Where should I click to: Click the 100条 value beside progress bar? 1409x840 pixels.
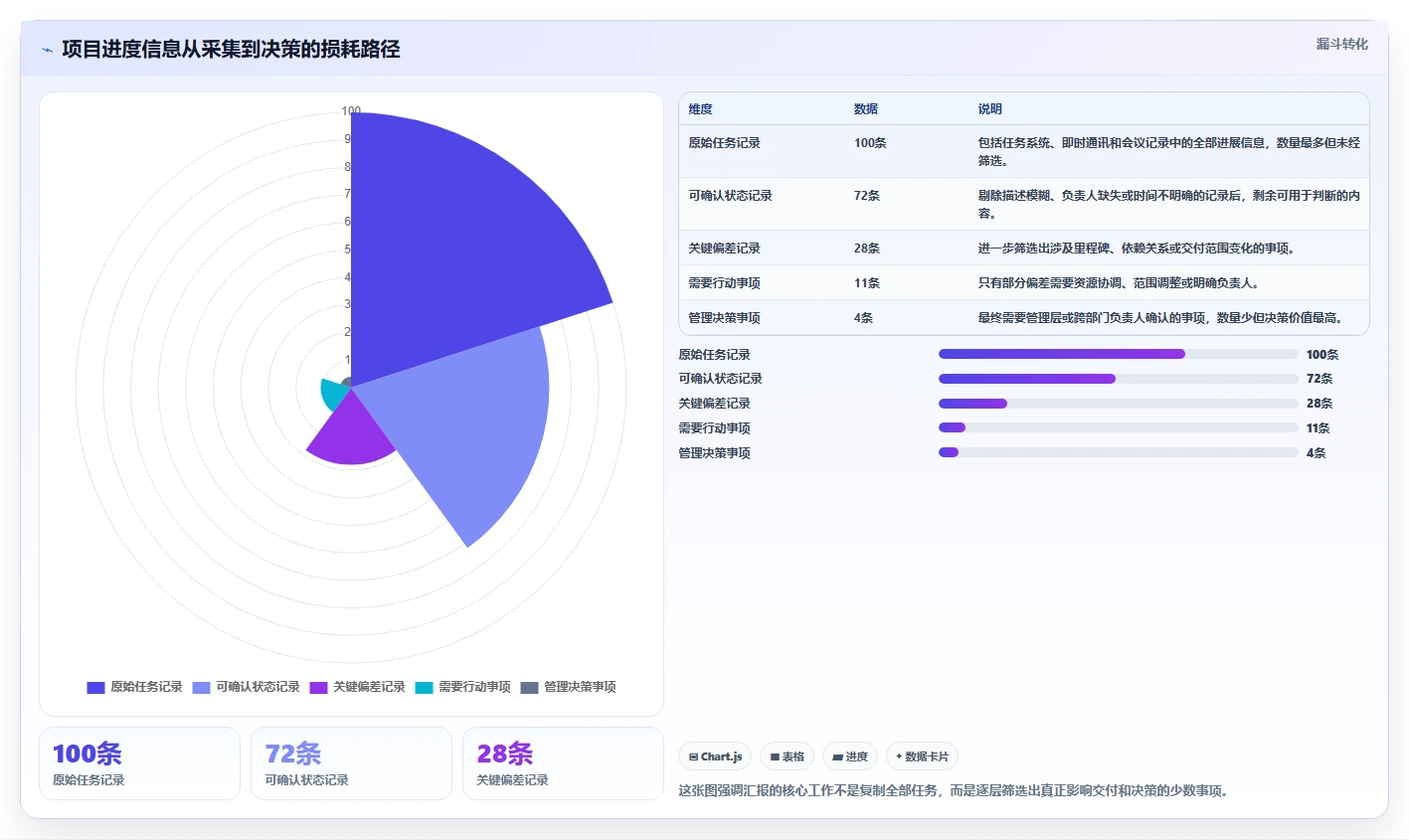(1322, 355)
